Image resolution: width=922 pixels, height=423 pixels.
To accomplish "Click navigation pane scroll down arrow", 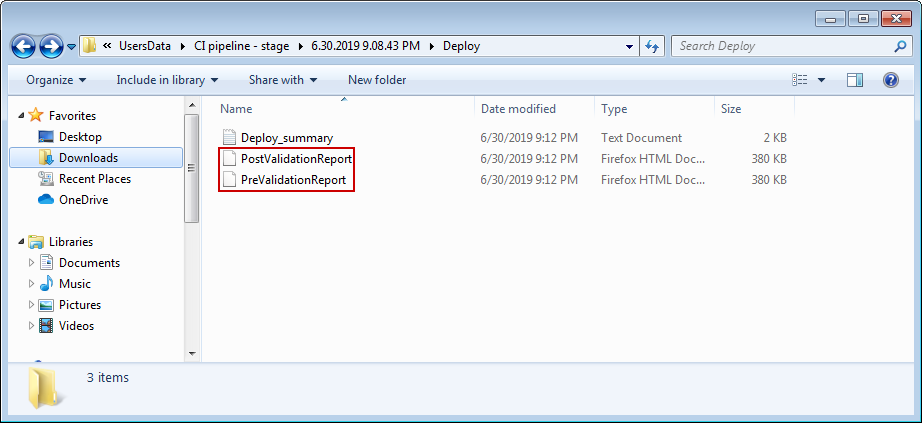I will (192, 353).
